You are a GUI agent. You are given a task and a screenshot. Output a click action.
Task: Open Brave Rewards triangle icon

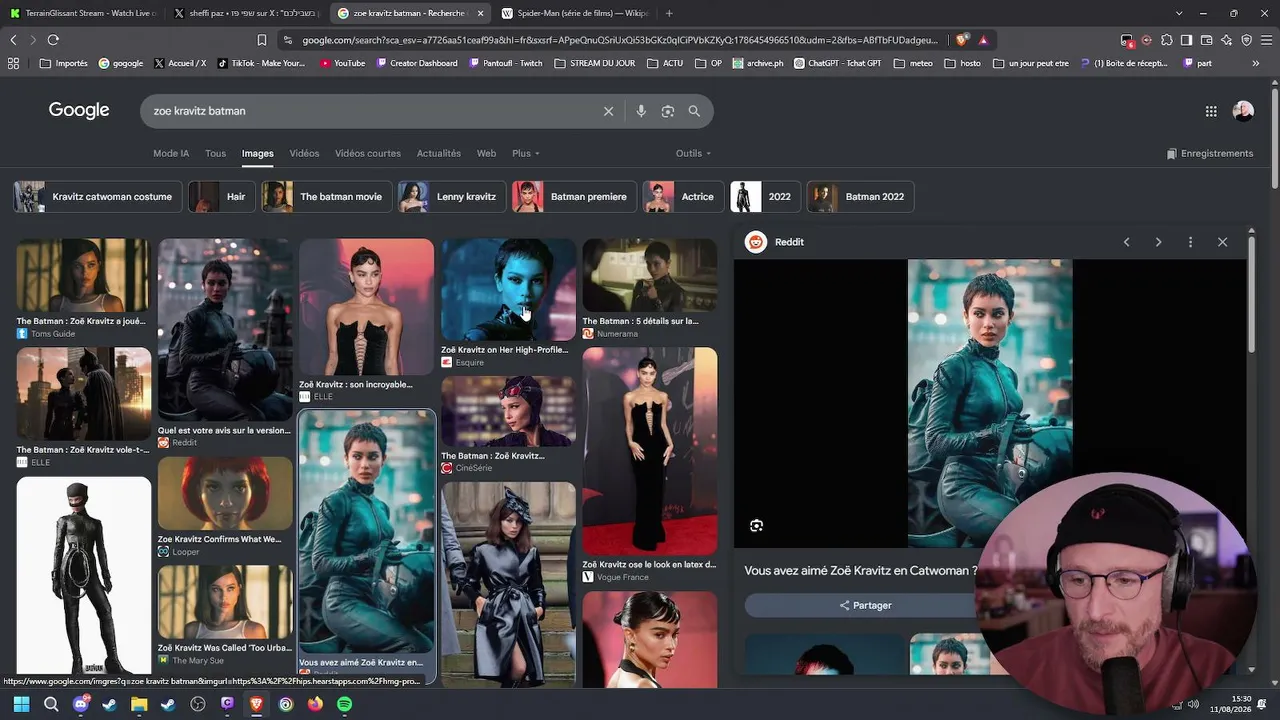(x=984, y=40)
